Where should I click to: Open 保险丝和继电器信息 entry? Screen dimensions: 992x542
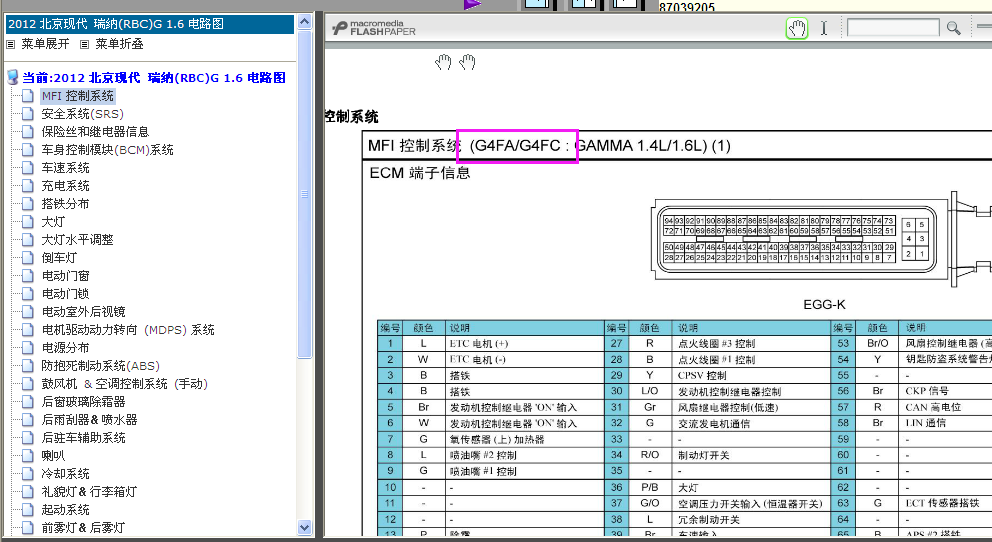[95, 132]
